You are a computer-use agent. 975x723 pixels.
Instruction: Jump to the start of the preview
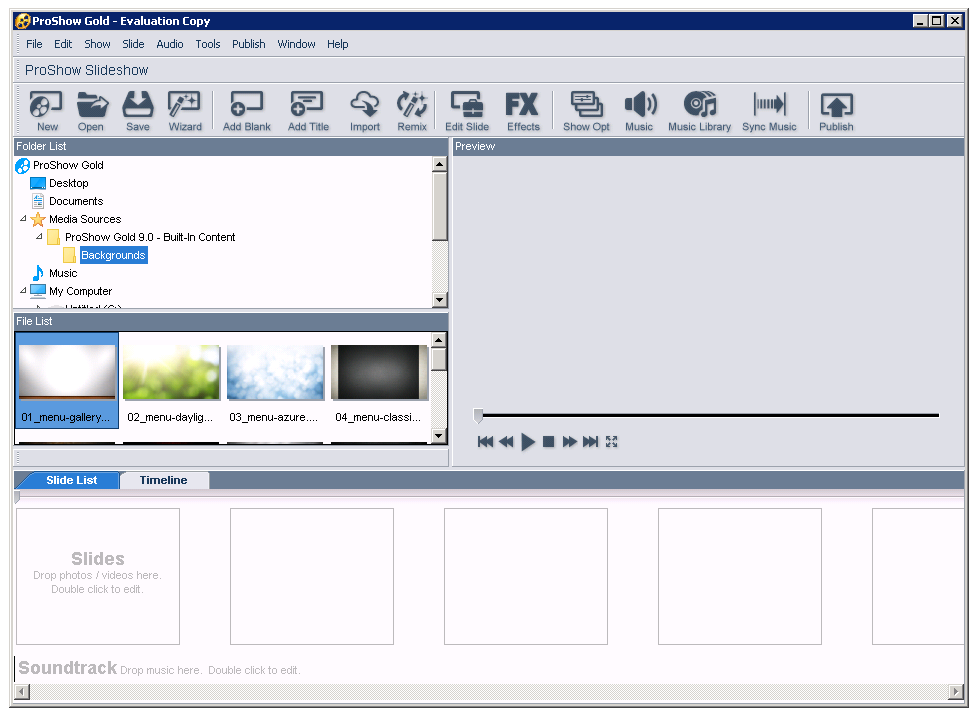[x=485, y=441]
